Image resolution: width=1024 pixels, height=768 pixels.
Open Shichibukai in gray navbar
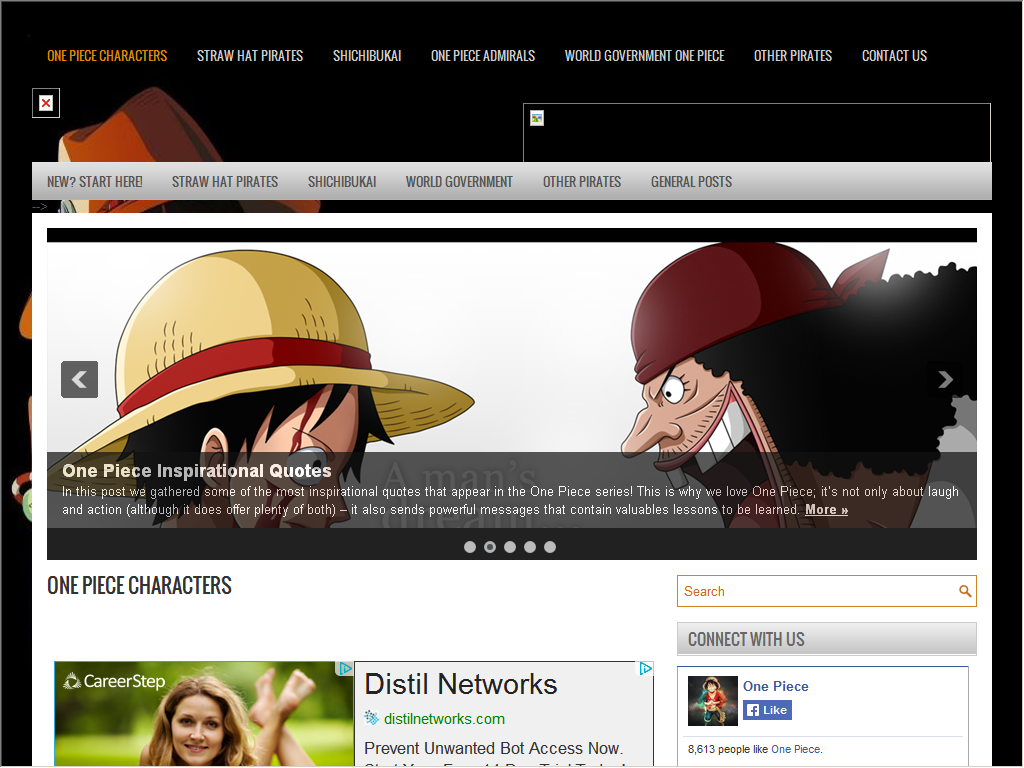[342, 182]
